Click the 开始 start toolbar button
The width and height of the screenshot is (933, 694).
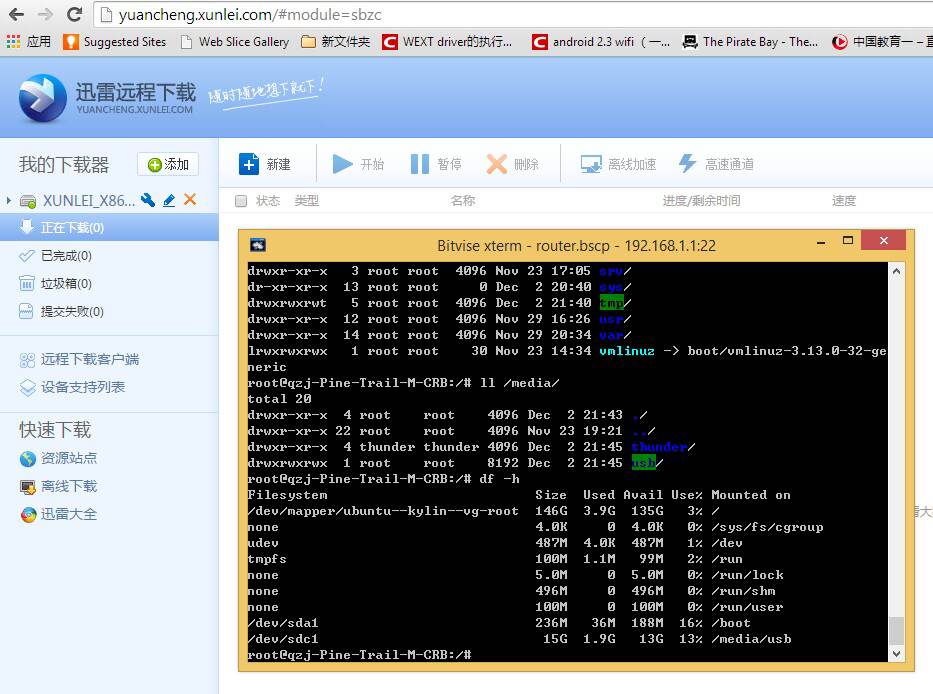click(x=358, y=164)
